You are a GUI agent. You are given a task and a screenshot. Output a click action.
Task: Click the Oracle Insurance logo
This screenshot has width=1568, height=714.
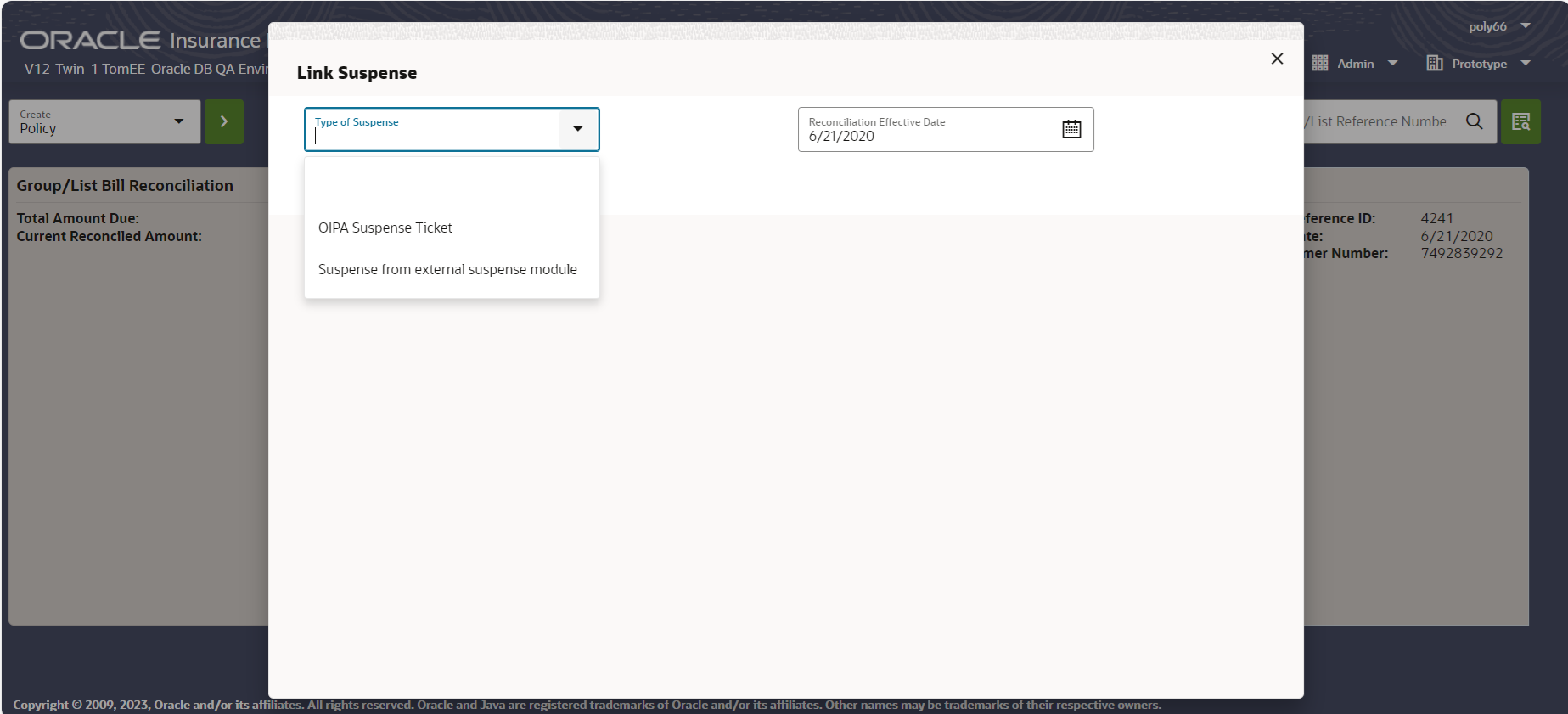[x=141, y=40]
